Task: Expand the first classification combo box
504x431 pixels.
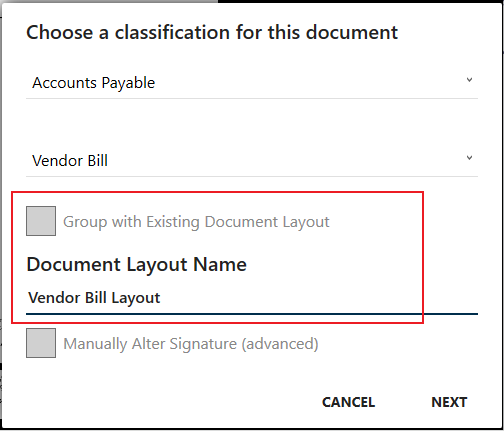Action: 252,83
